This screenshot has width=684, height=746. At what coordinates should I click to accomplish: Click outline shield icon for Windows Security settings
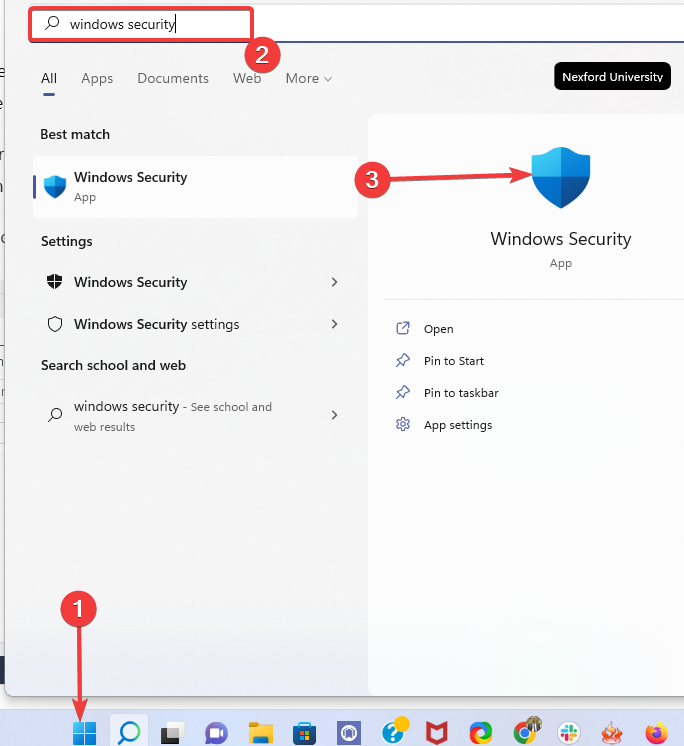point(55,324)
